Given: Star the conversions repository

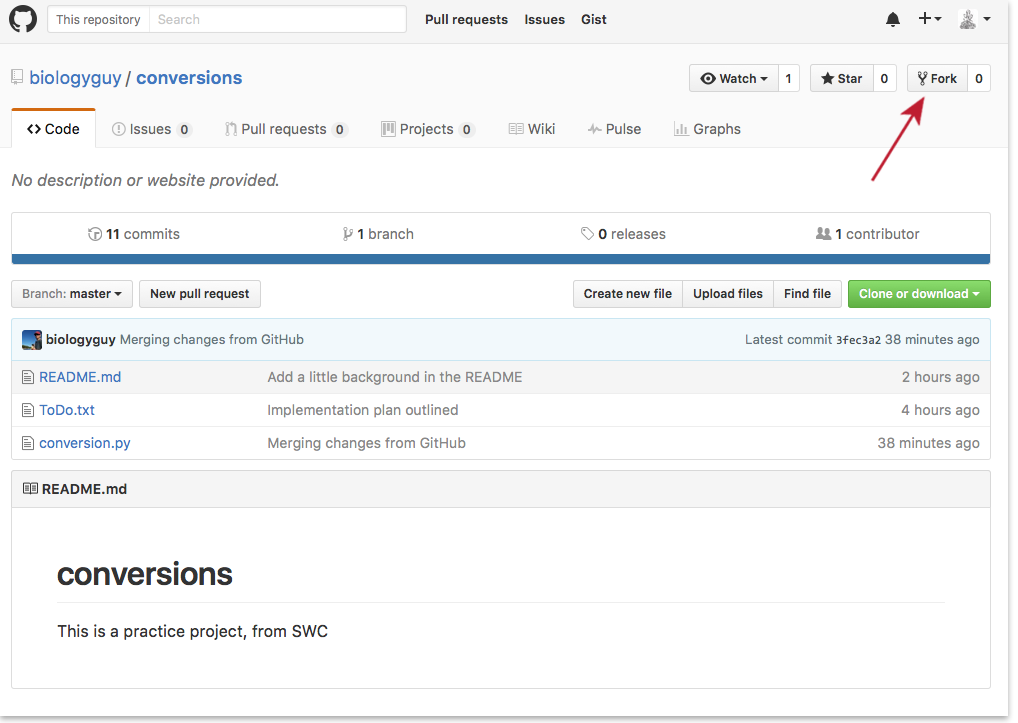Looking at the screenshot, I should [841, 79].
